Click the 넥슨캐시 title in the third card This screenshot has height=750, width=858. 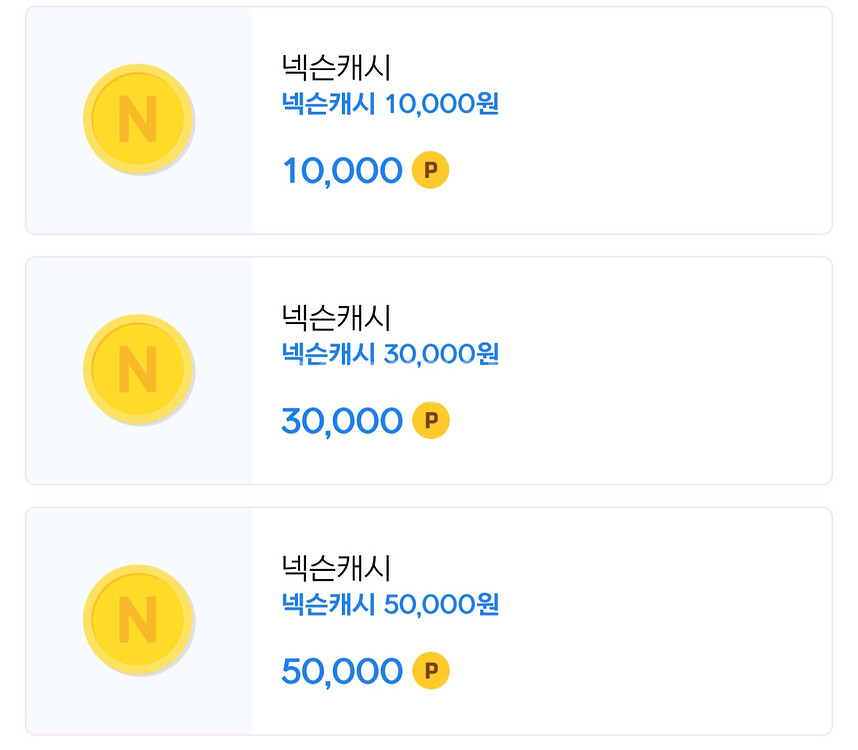click(x=337, y=568)
